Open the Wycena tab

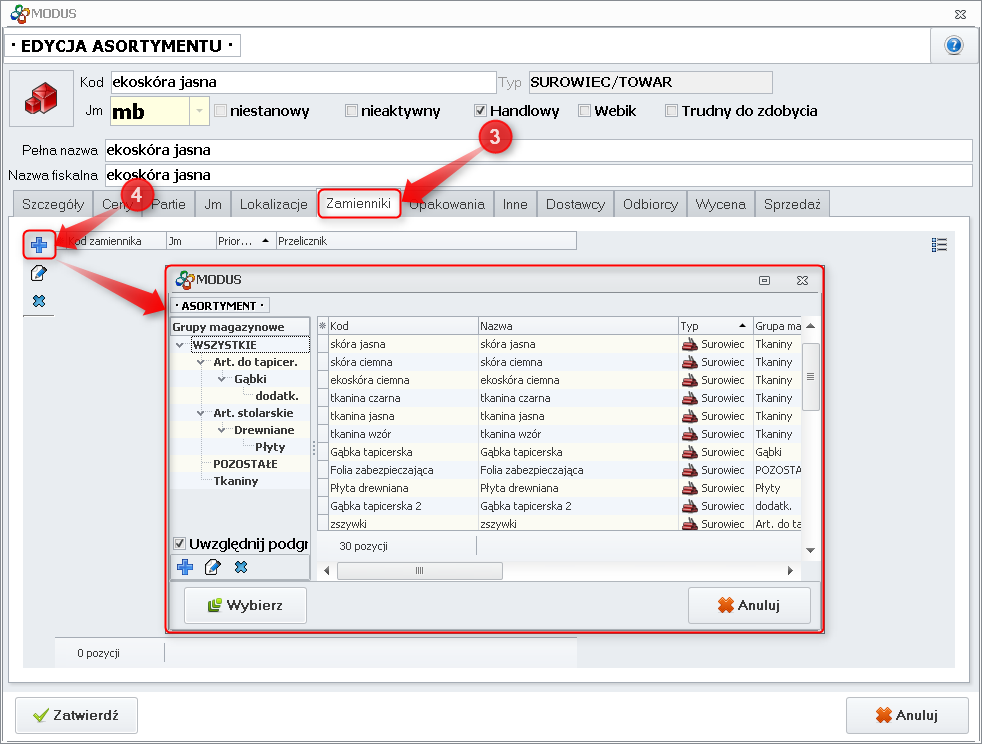click(720, 204)
